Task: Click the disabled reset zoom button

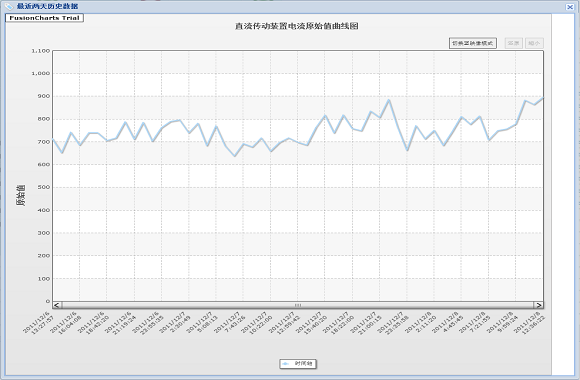Action: pyautogui.click(x=513, y=43)
